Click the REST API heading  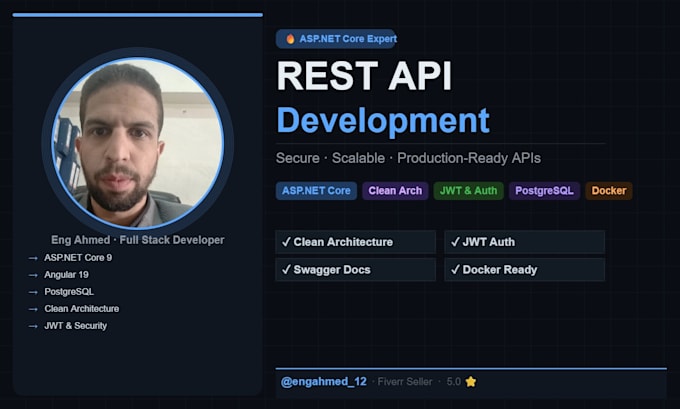[364, 76]
